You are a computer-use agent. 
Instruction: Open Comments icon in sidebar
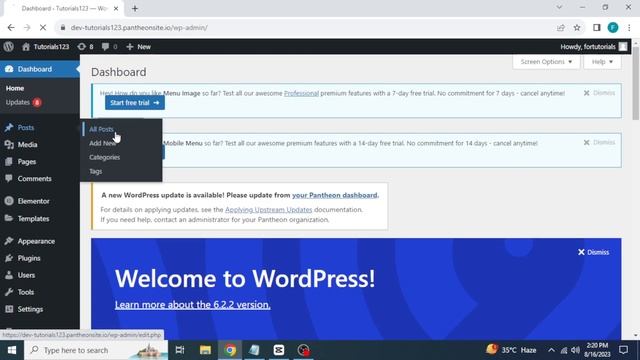(x=9, y=178)
